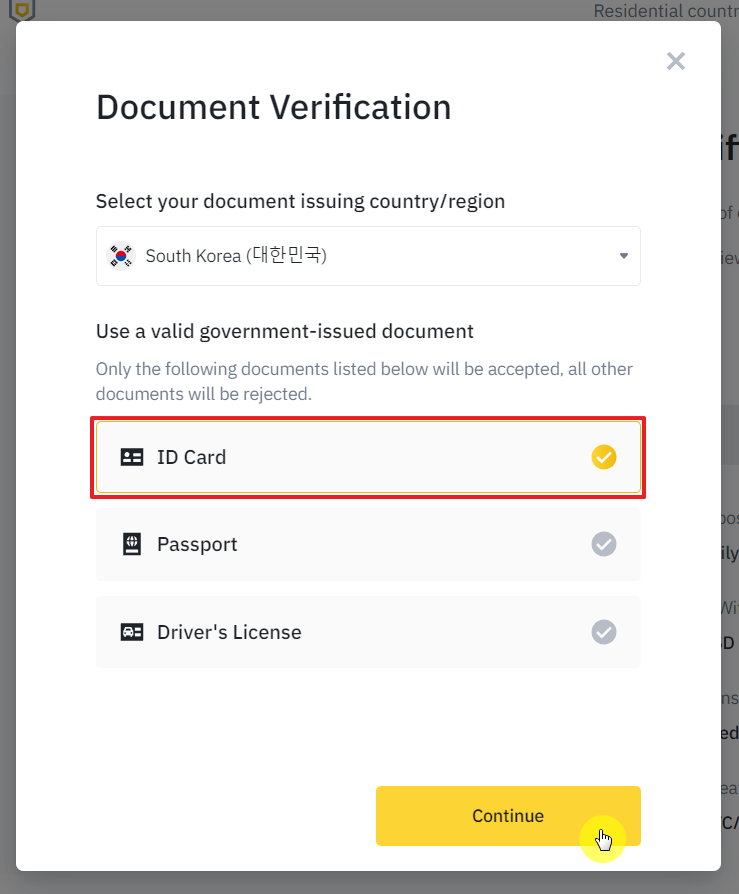This screenshot has height=894, width=739.
Task: Tick the gray Passport checkmark
Action: coord(604,544)
